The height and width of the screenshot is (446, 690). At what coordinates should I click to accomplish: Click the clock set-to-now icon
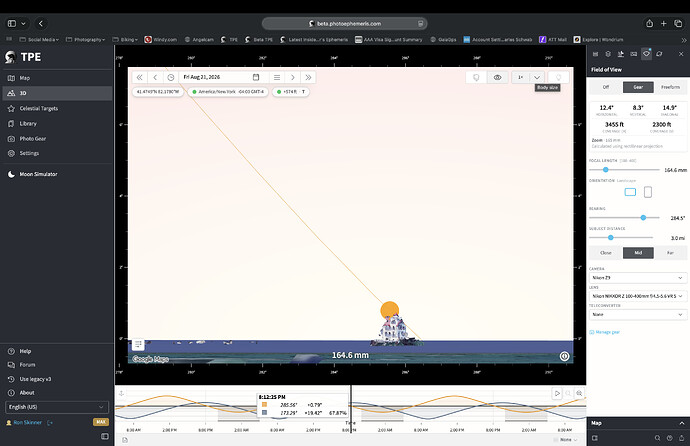pyautogui.click(x=171, y=77)
